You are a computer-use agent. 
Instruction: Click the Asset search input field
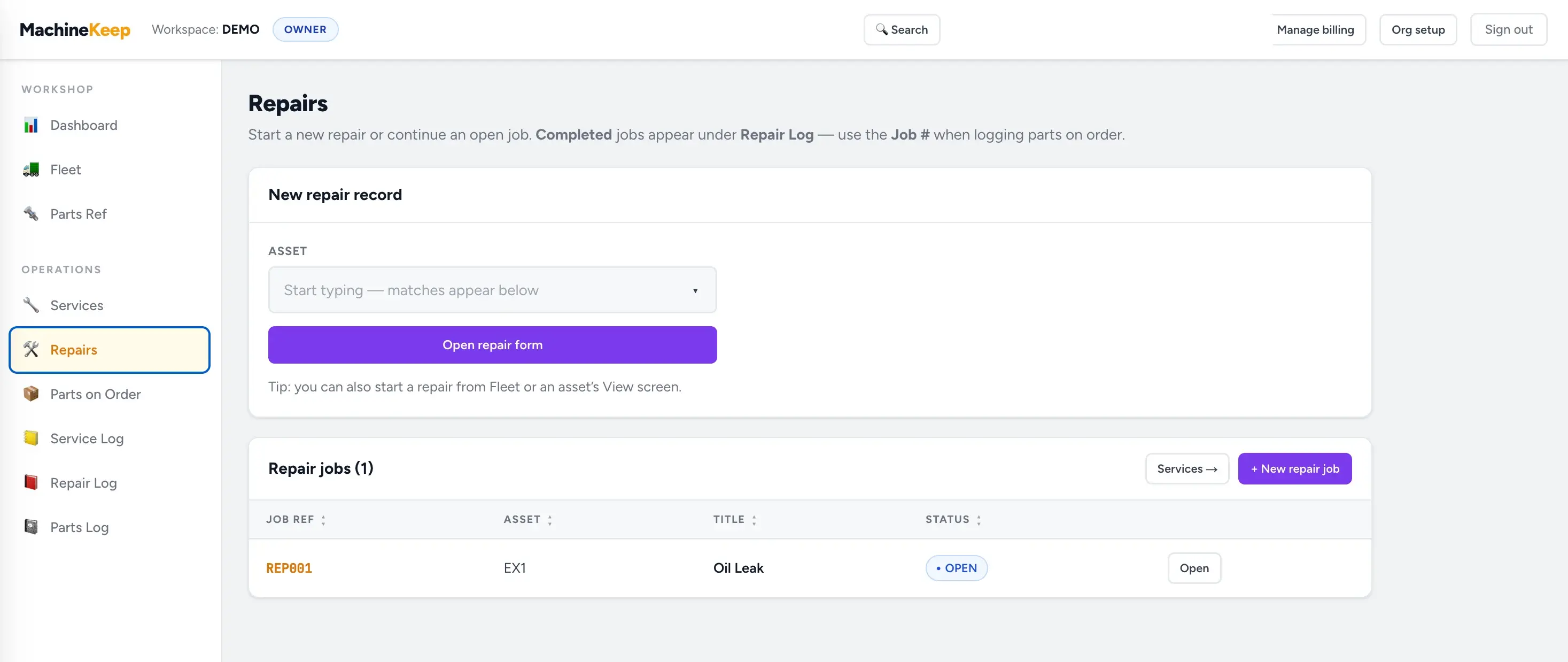[492, 290]
